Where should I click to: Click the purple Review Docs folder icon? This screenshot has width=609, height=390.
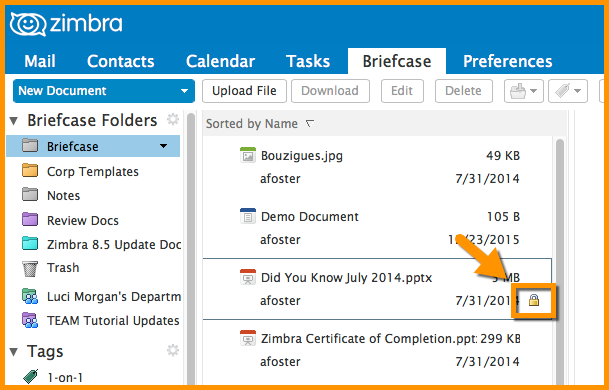point(30,219)
